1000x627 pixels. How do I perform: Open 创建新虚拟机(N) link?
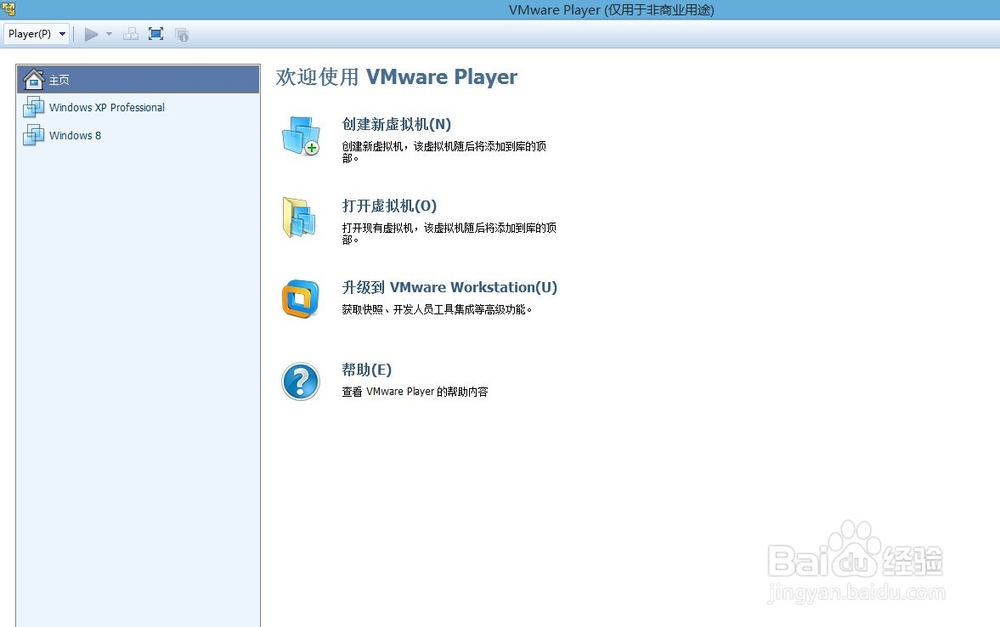point(396,124)
